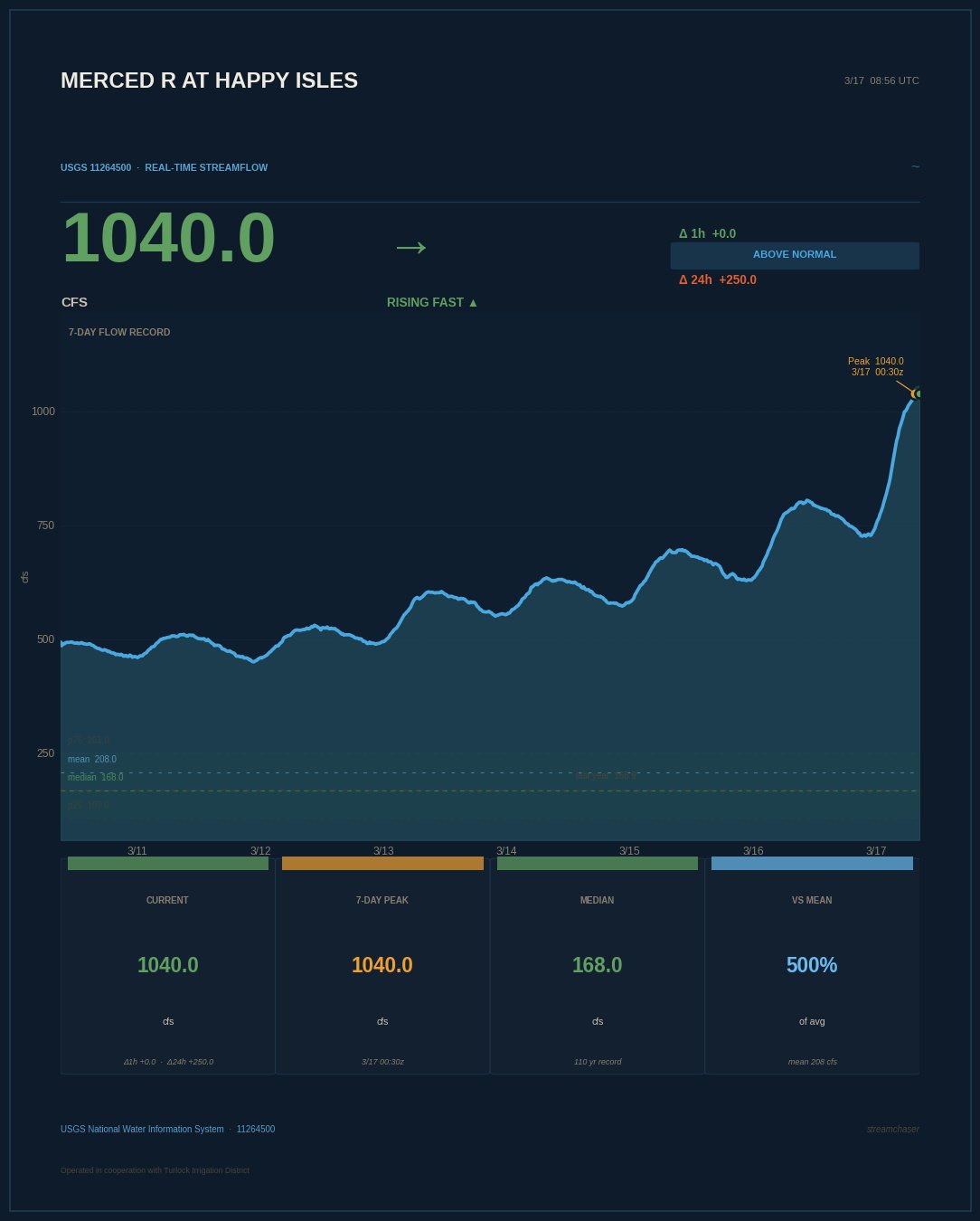This screenshot has height=1221, width=980.
Task: Click the peak marker dot on the chart
Action: (917, 393)
